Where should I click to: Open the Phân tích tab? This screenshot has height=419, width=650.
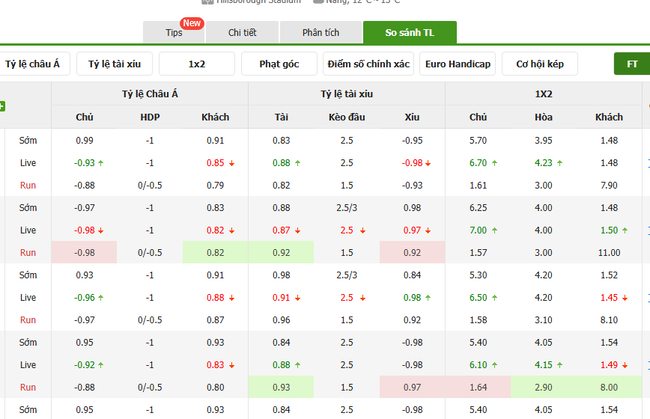(x=320, y=33)
